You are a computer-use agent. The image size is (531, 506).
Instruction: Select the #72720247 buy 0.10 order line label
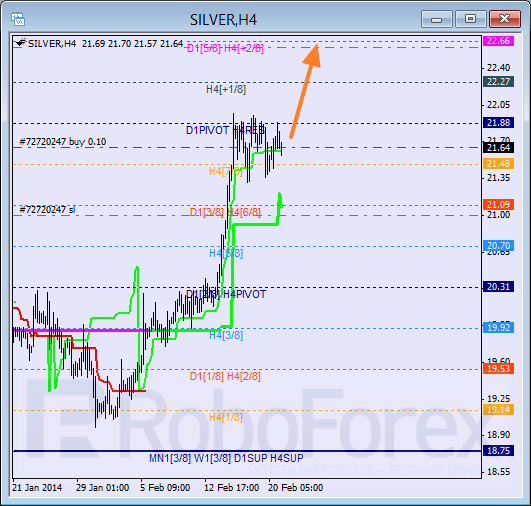tap(63, 142)
